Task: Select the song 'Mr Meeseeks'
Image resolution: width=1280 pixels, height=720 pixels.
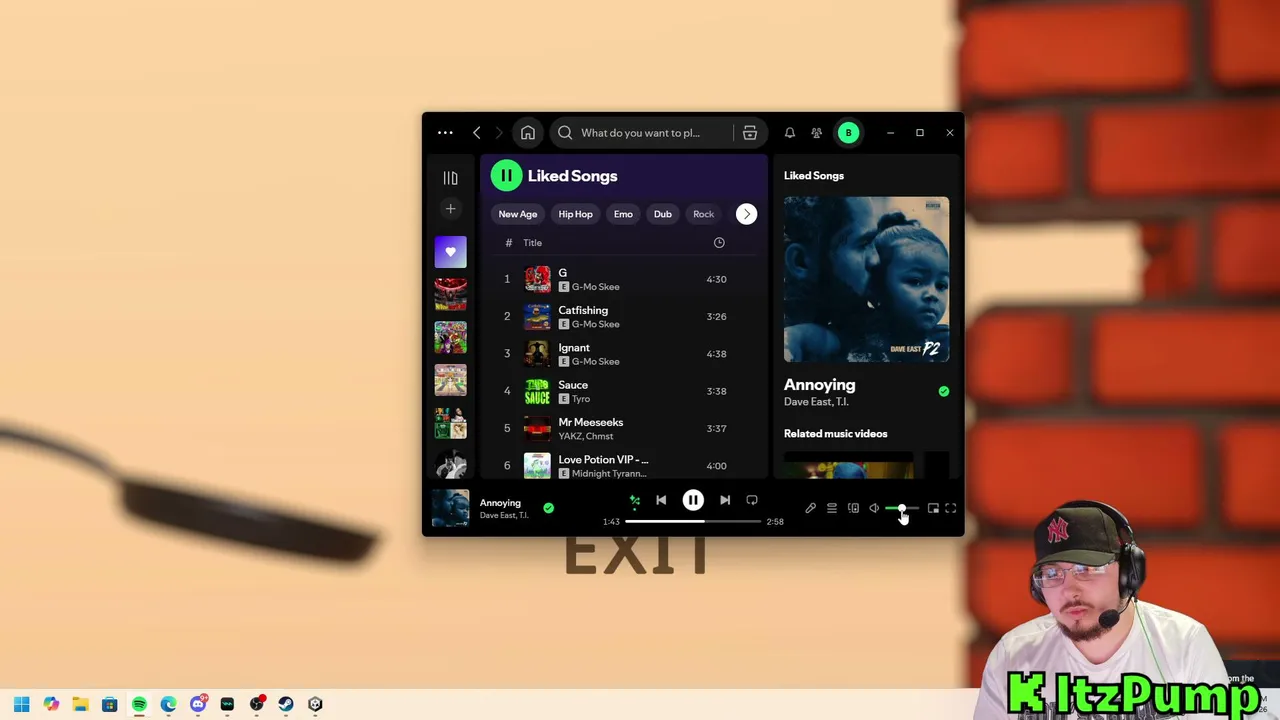Action: coord(624,428)
